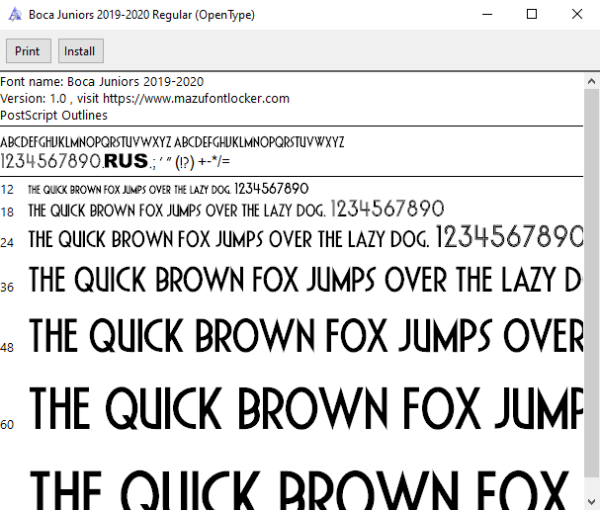Click the 'Font name: Boca Juniors 2019-2020' line

102,81
